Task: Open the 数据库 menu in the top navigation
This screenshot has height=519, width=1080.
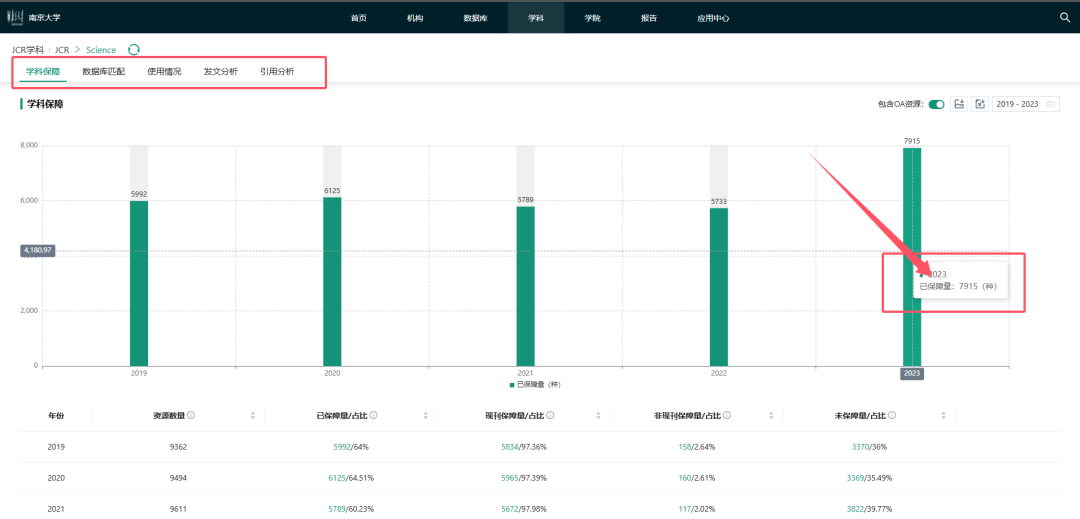Action: pyautogui.click(x=476, y=18)
